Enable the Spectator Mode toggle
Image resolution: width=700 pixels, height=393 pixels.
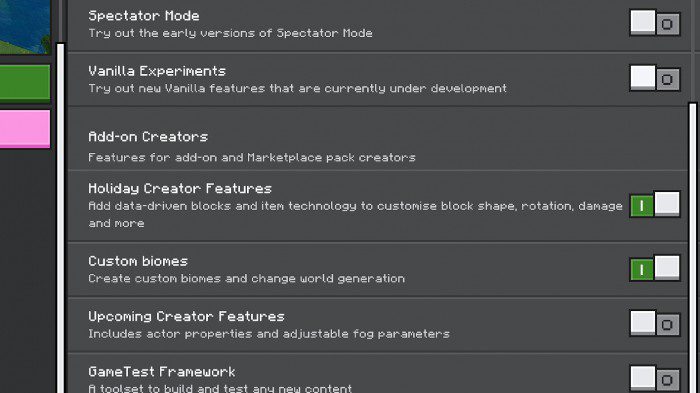655,23
